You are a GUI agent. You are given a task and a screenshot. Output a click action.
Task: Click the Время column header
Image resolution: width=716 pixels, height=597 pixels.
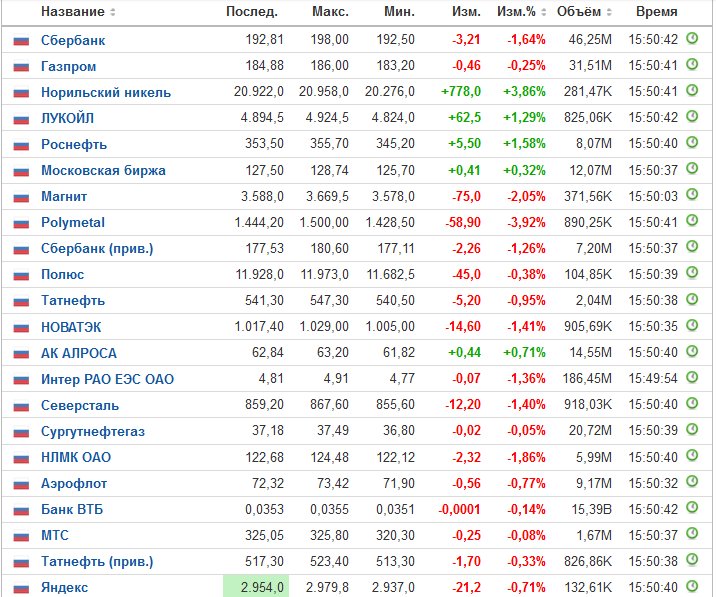point(657,11)
